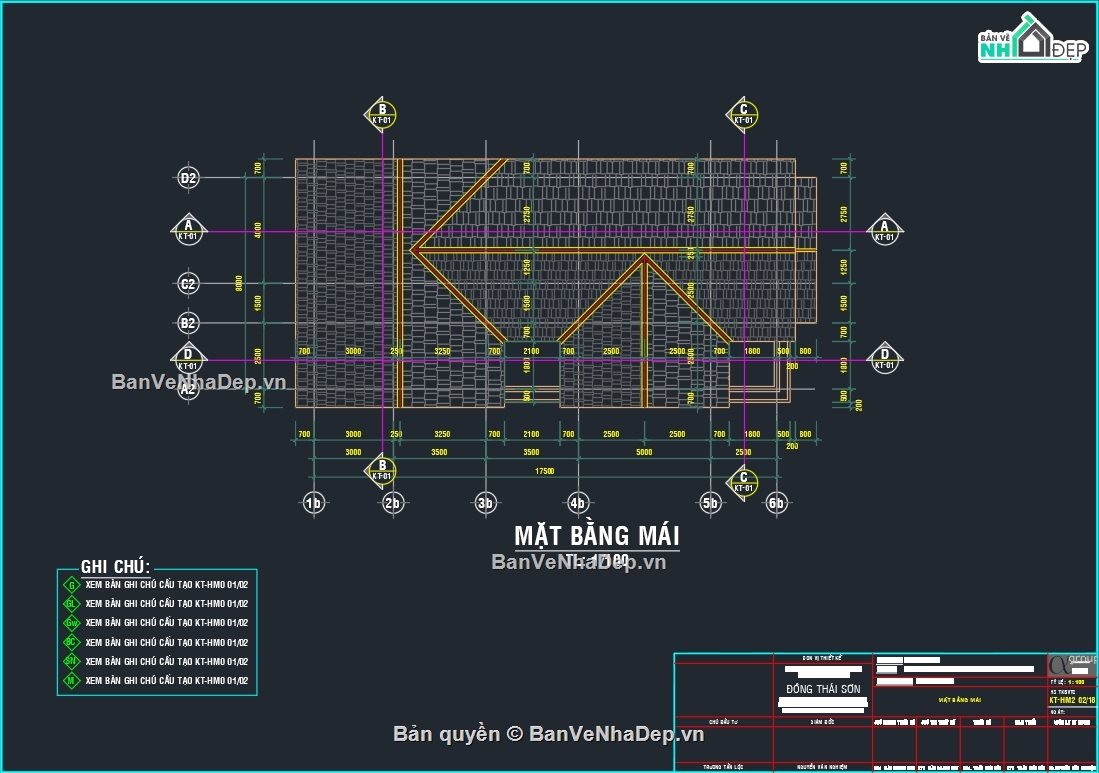Click the GHI CHÚ notes heading
1099x773 pixels.
click(x=115, y=567)
